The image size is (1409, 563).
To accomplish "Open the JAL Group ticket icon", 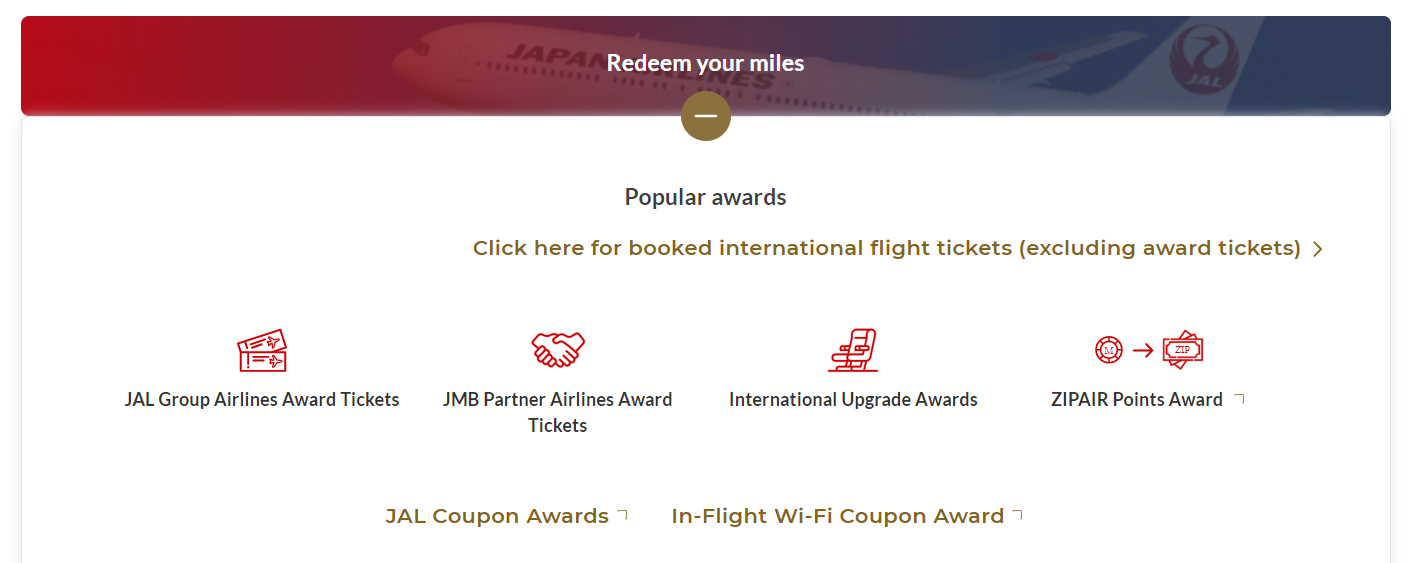I will click(x=262, y=350).
